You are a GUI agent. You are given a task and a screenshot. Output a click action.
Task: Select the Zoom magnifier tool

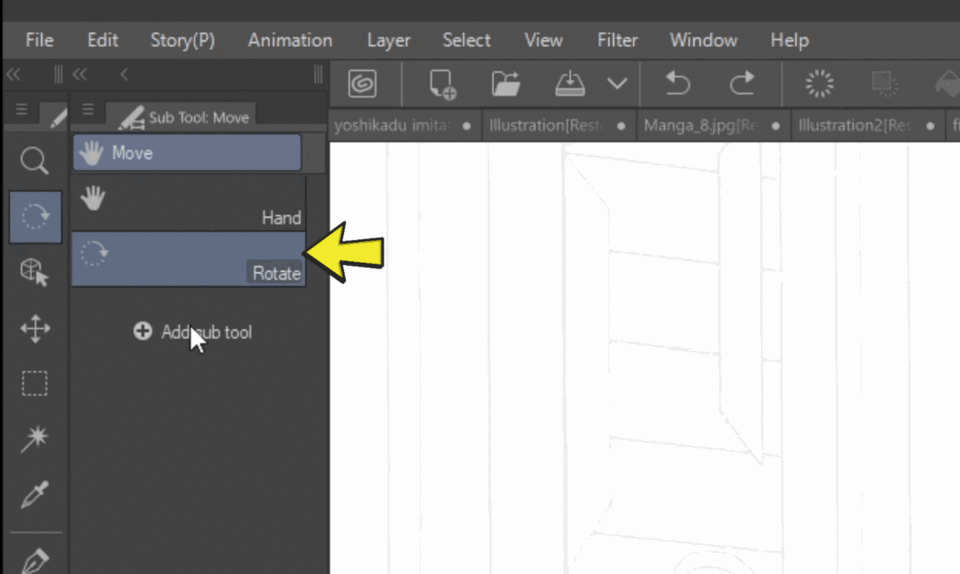tap(34, 161)
